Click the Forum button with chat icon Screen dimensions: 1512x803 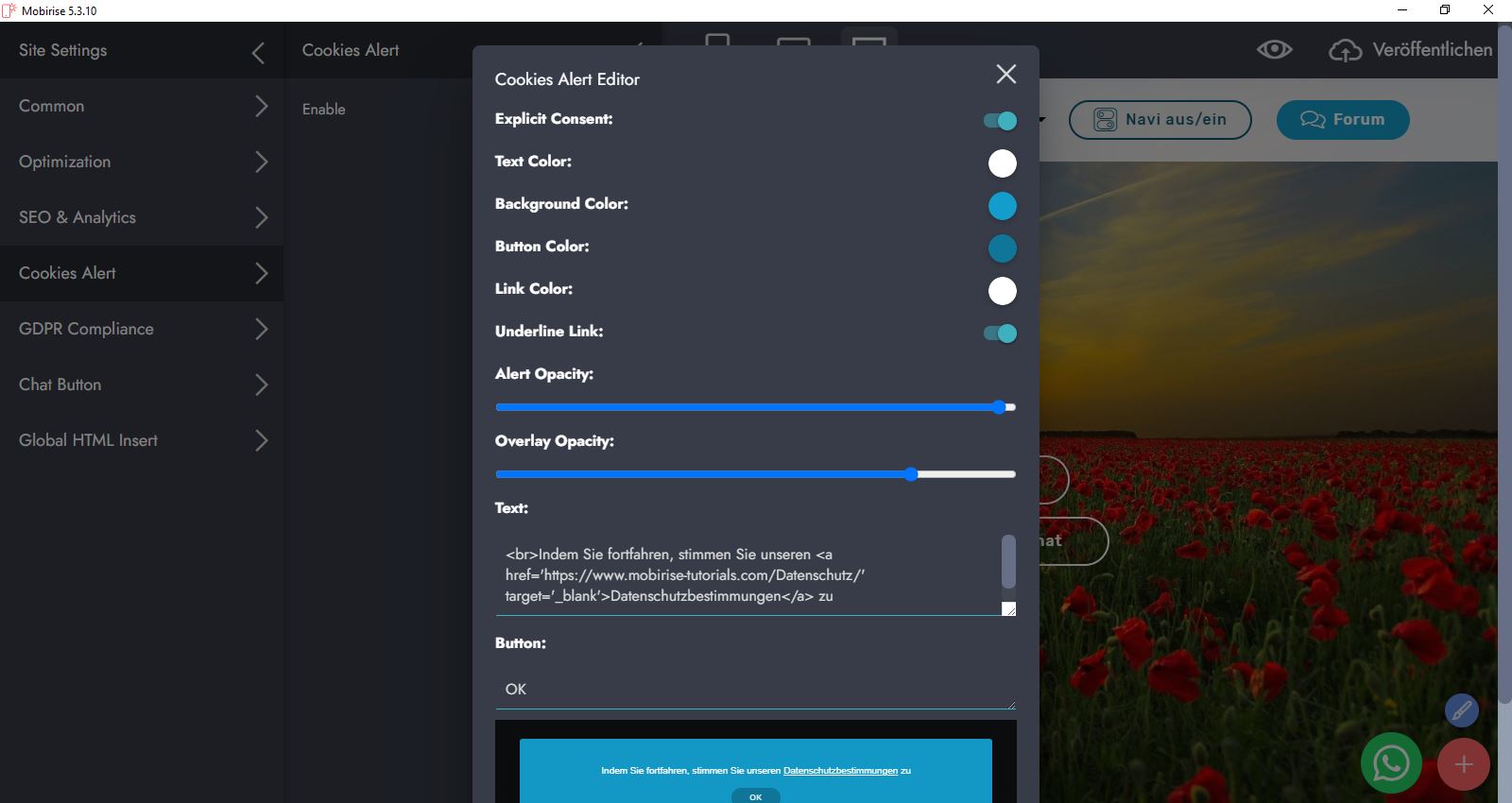[1342, 120]
